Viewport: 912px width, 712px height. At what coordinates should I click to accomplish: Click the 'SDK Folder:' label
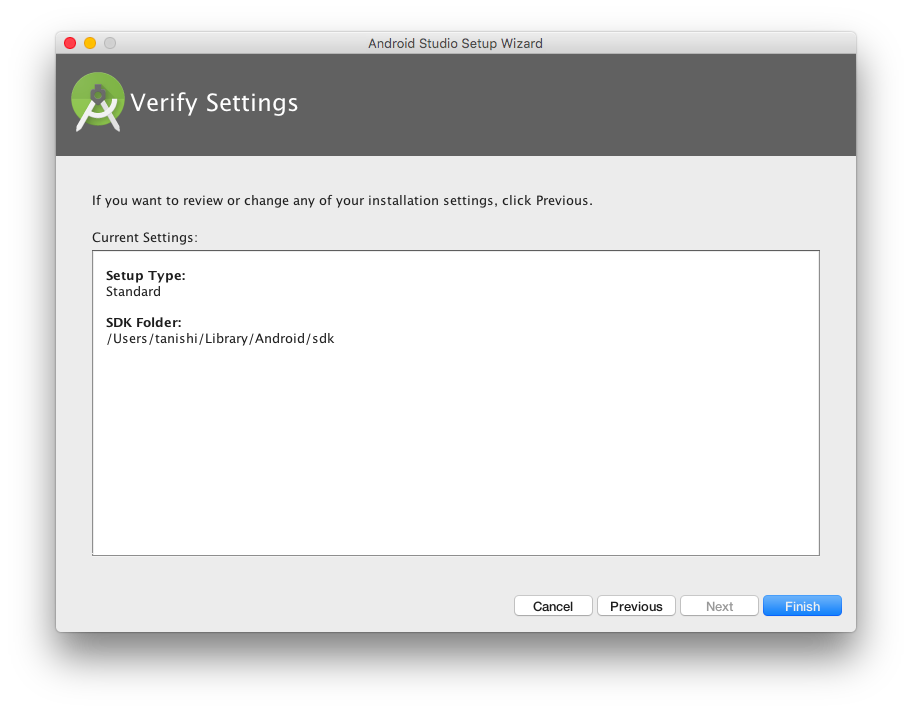[144, 322]
